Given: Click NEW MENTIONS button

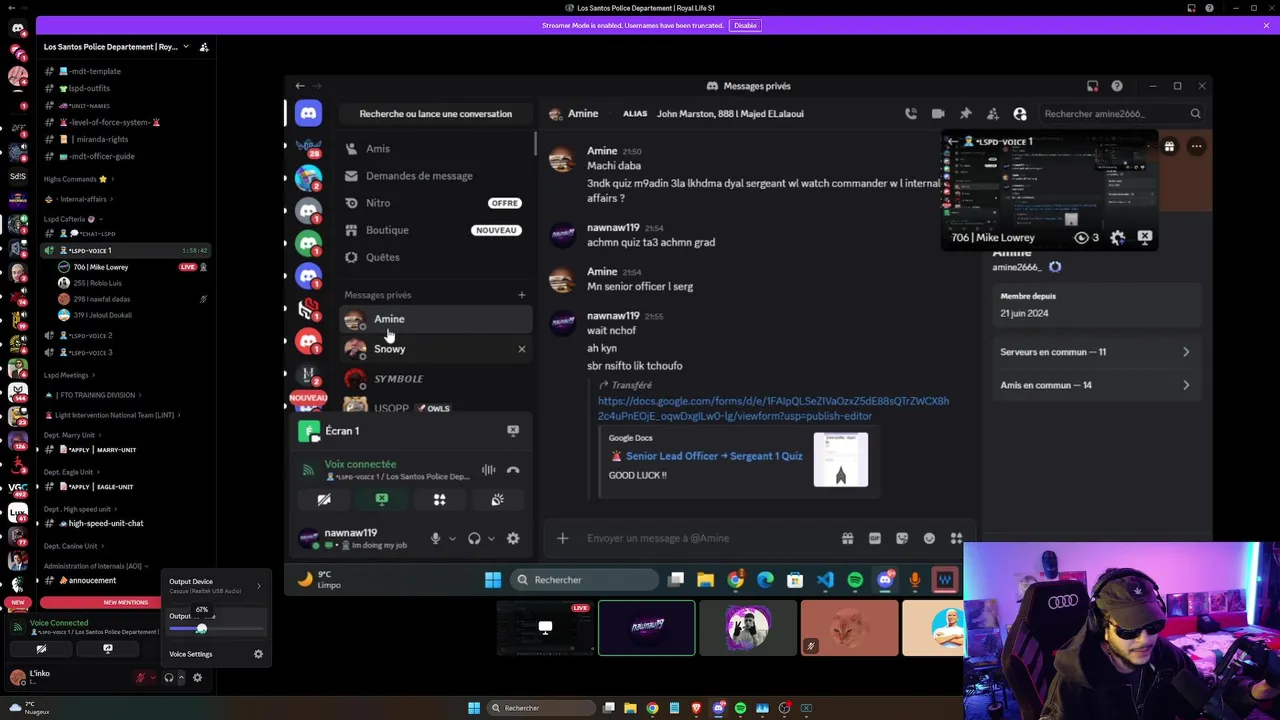Looking at the screenshot, I should coord(126,603).
